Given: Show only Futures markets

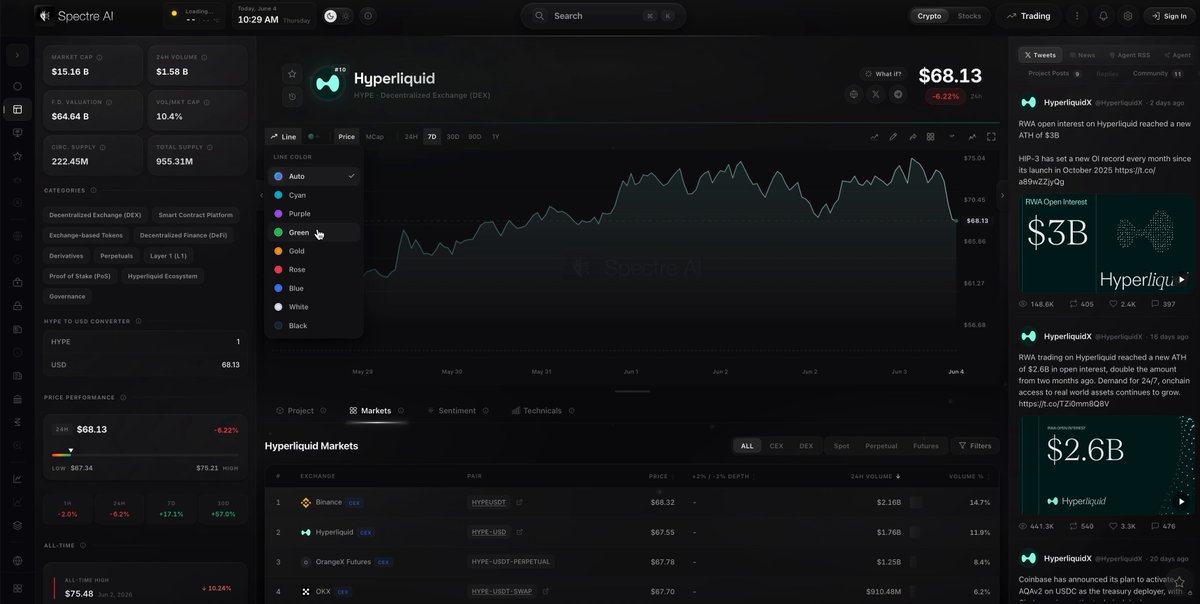Looking at the screenshot, I should coord(926,446).
